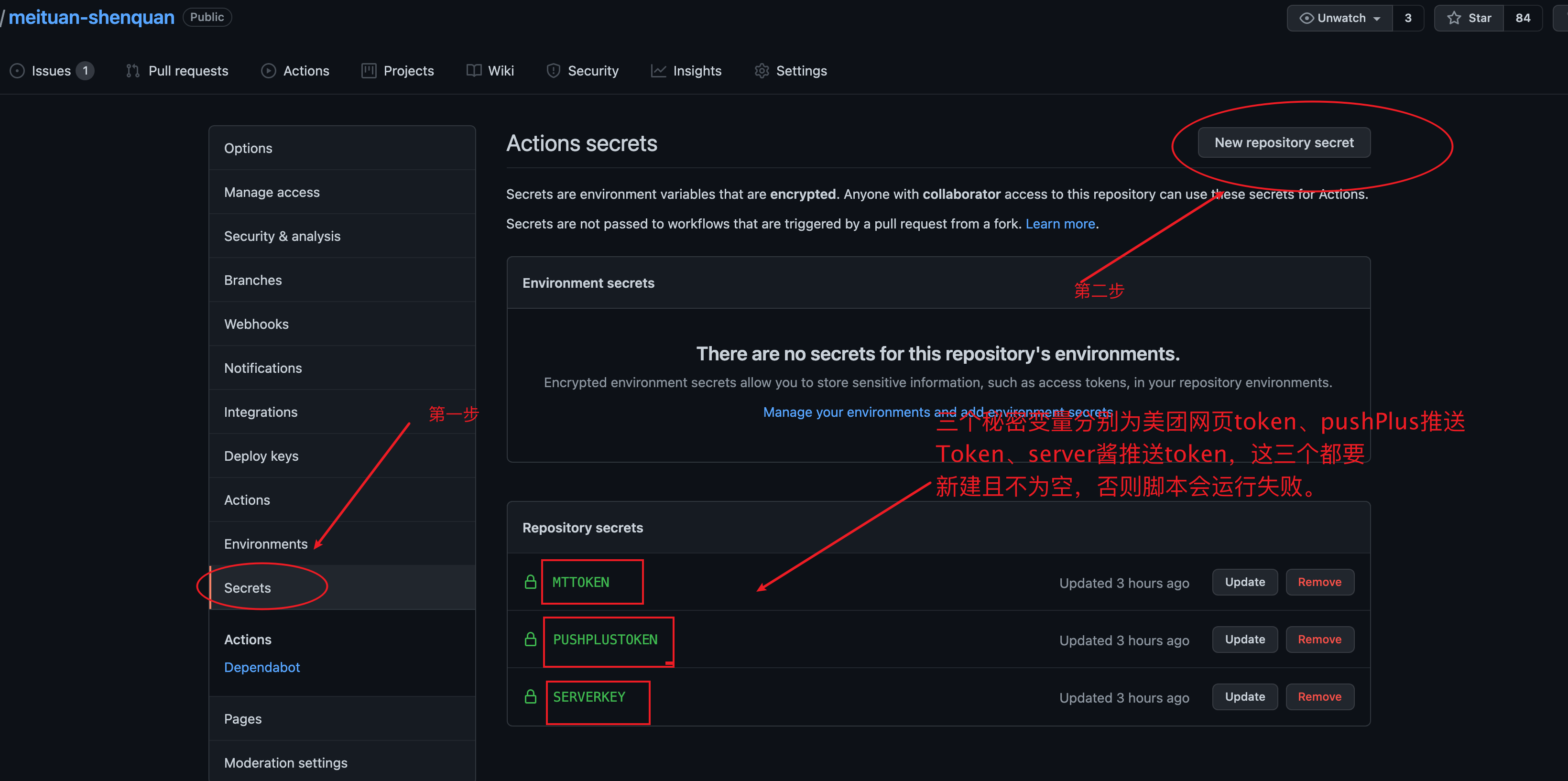Click the Issues circle icon
Image resolution: width=1568 pixels, height=781 pixels.
click(x=17, y=71)
